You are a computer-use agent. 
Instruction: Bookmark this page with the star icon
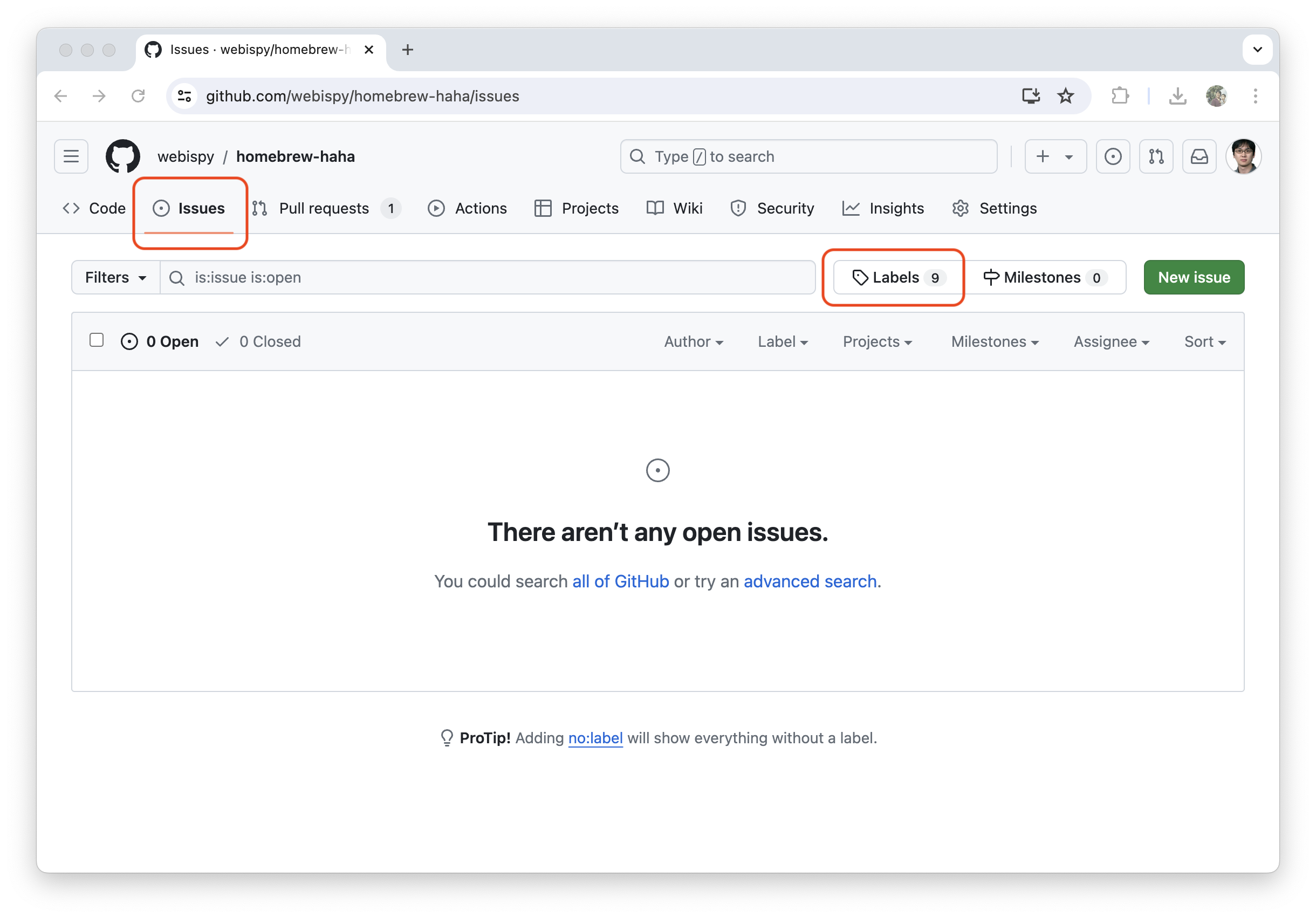1066,95
